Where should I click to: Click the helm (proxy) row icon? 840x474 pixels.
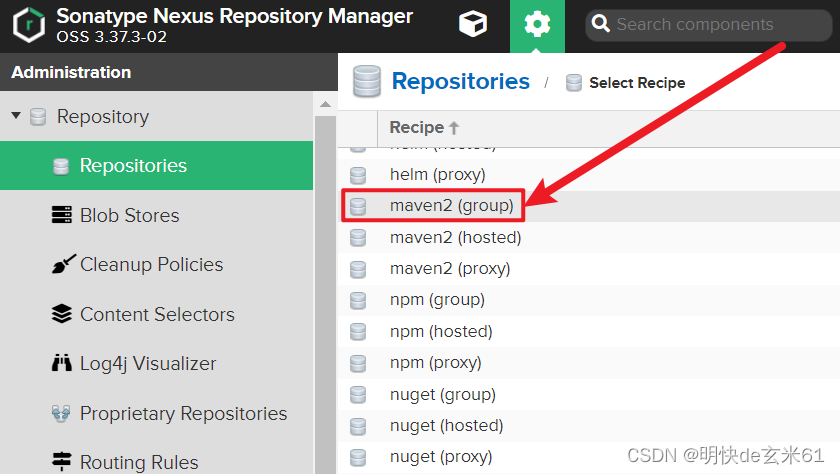(358, 175)
